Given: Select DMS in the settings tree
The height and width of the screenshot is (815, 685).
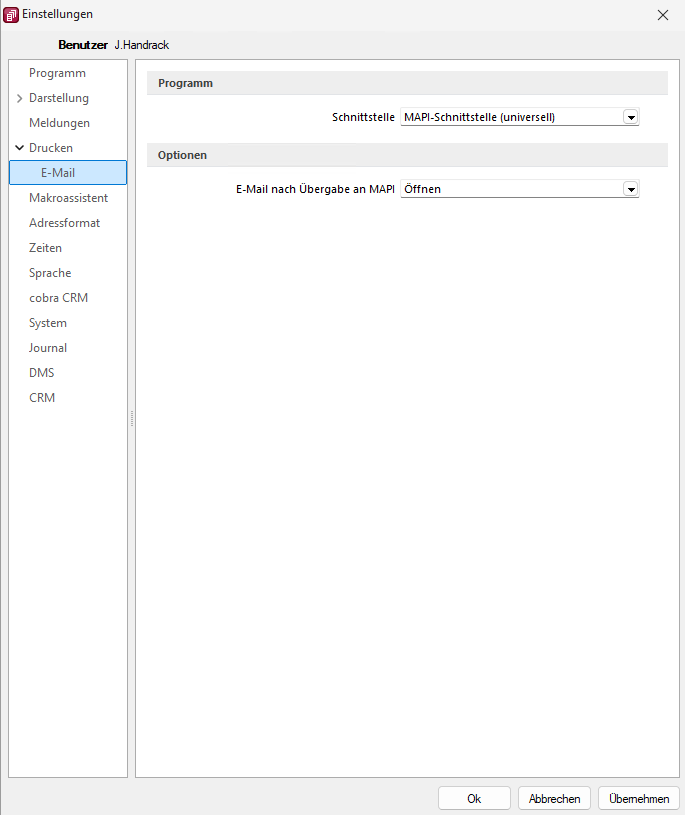Looking at the screenshot, I should (42, 373).
